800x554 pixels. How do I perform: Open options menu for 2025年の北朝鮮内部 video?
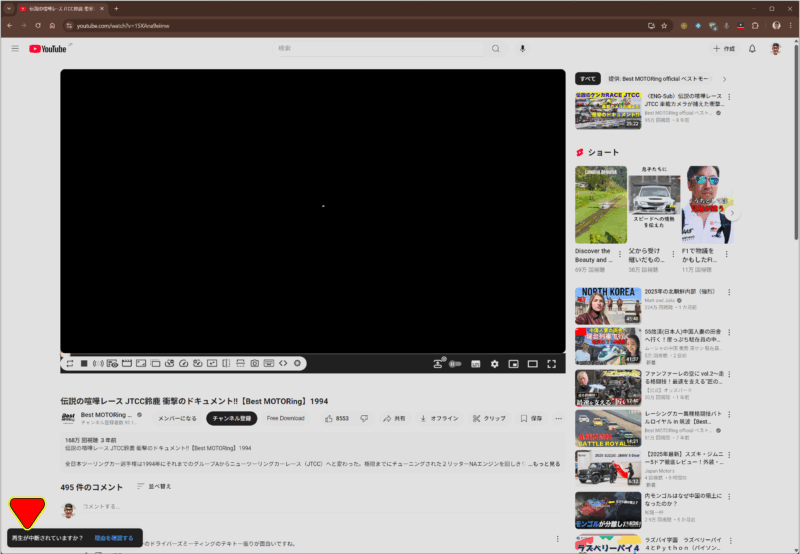729,292
